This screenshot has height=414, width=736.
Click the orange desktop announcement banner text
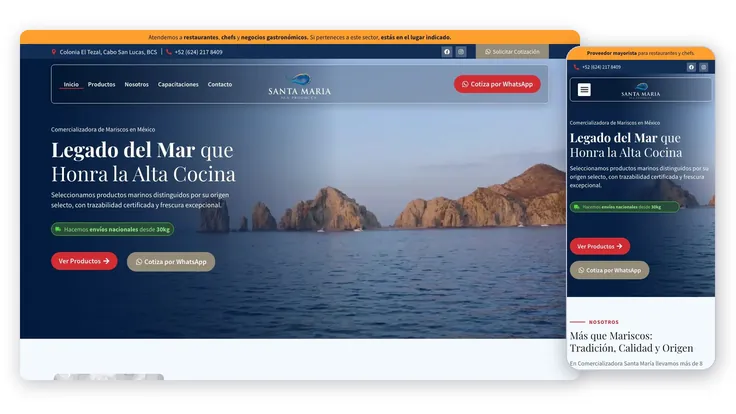299,37
